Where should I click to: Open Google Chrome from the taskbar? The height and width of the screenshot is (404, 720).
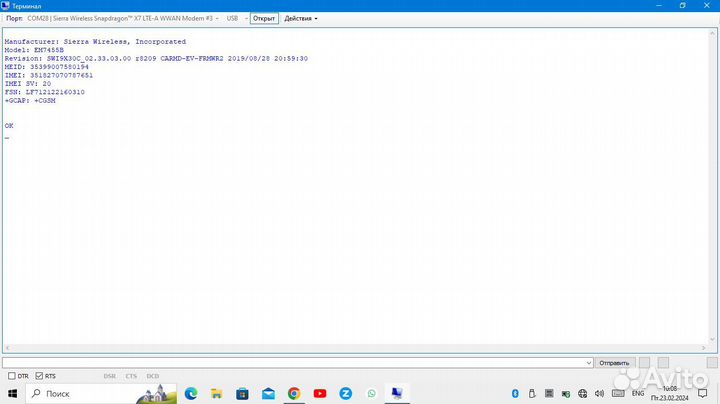294,394
